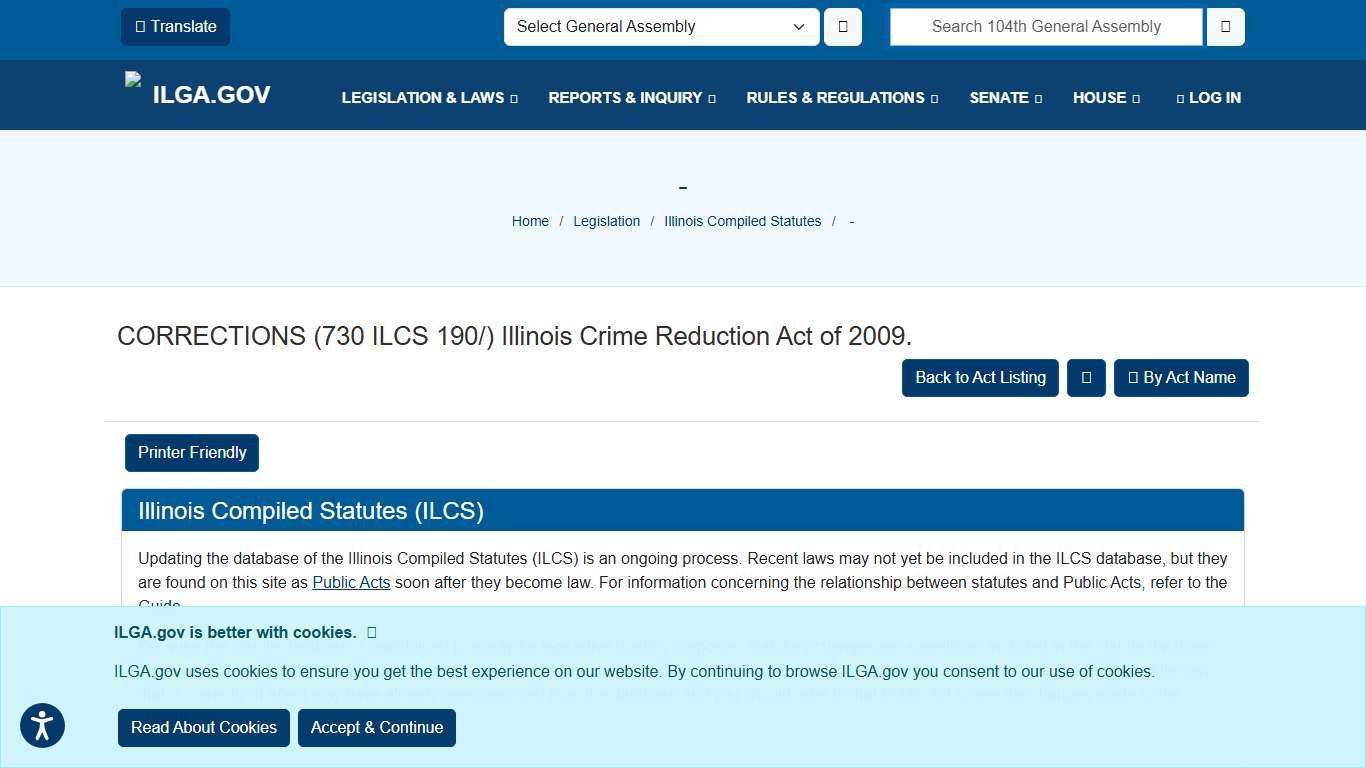1366x768 pixels.
Task: Open the Rules & Regulations menu
Action: pyautogui.click(x=841, y=98)
